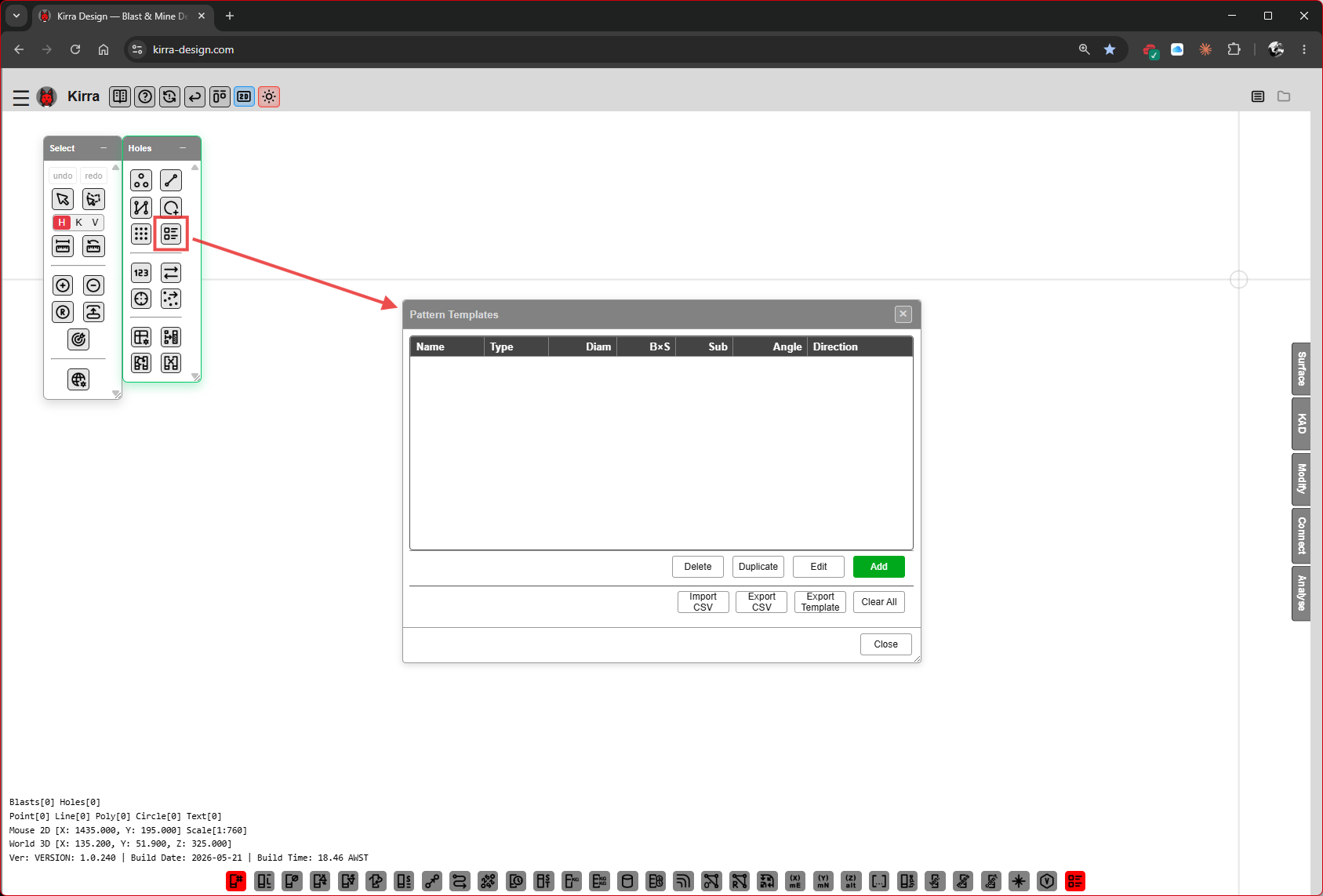Click the table settings gear tool

click(141, 337)
